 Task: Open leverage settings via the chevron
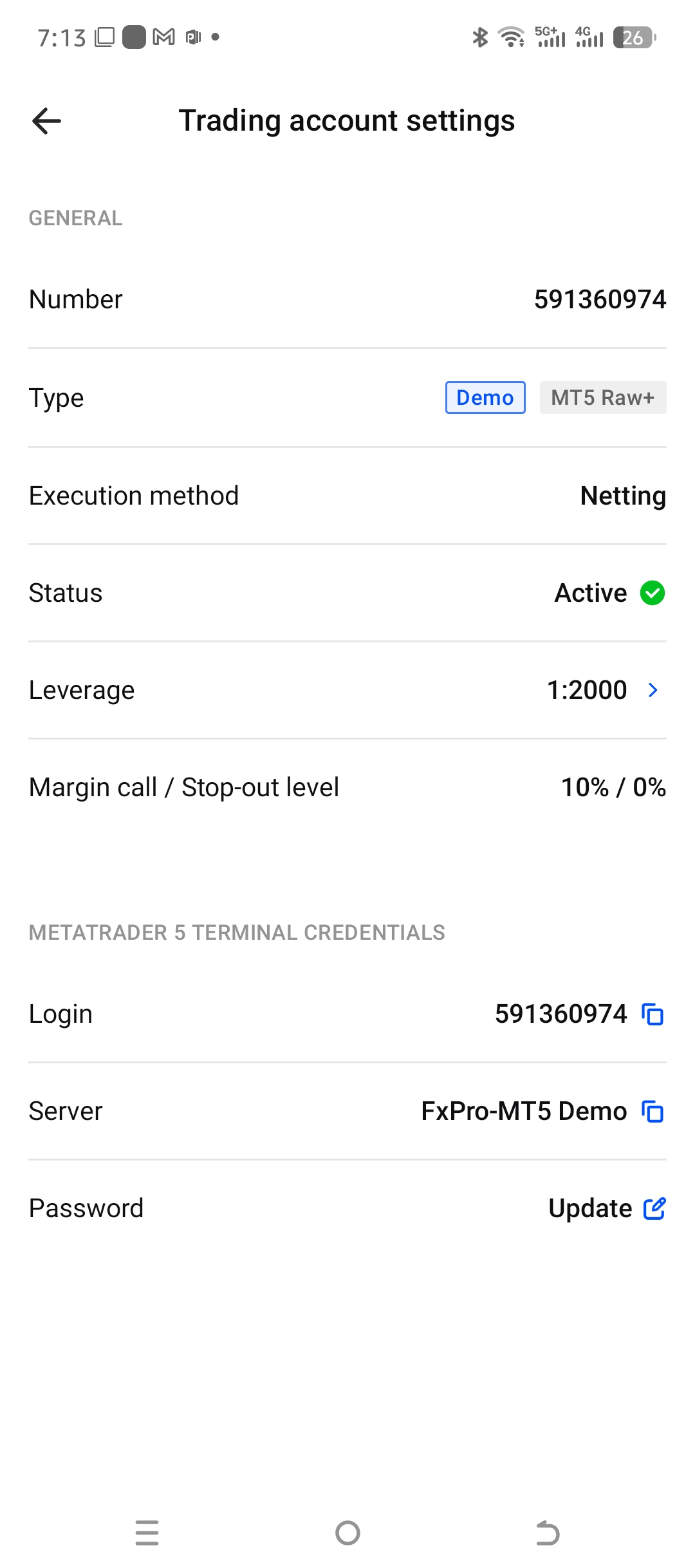[653, 691]
